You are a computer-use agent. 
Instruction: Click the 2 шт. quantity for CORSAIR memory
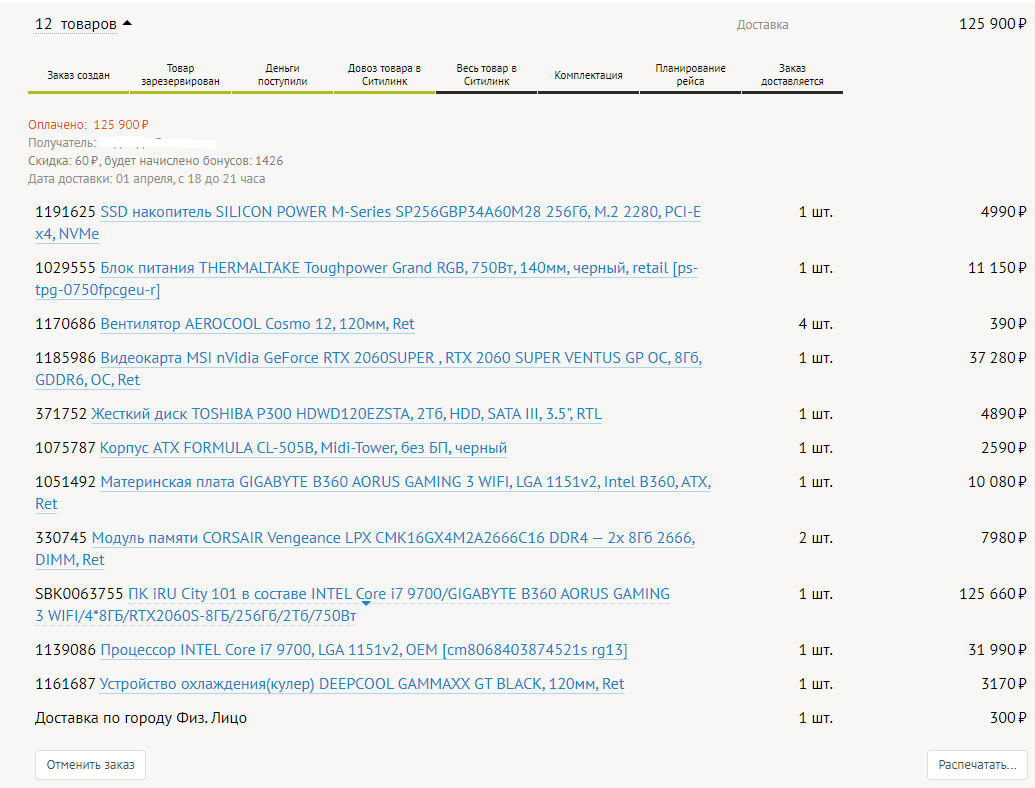point(816,539)
